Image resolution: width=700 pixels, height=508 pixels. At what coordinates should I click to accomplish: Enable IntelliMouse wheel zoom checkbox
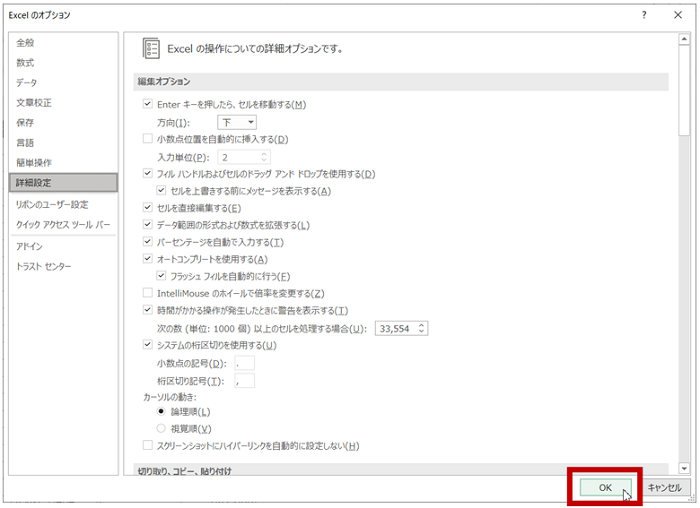pyautogui.click(x=148, y=293)
